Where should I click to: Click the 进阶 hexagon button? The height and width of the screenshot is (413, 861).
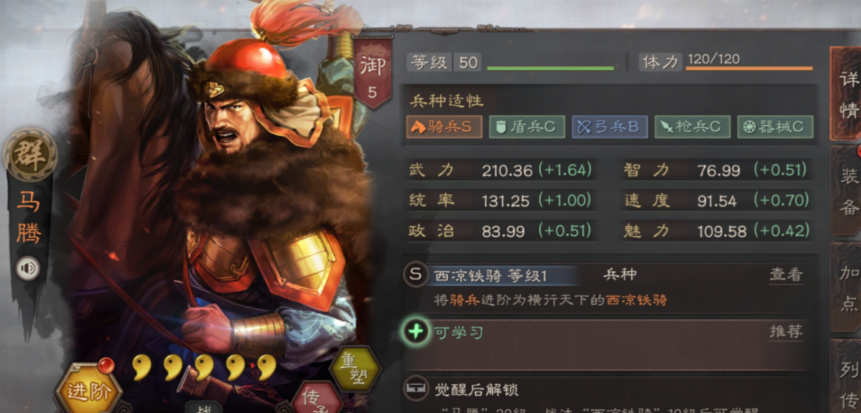(x=88, y=390)
